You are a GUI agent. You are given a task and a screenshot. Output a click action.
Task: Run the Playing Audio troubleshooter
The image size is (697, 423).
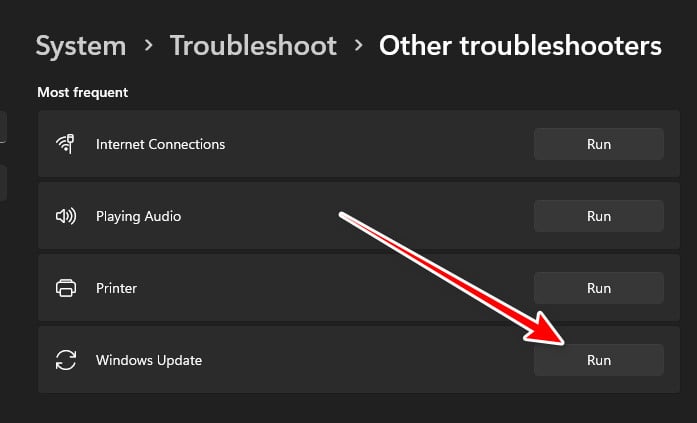click(x=598, y=216)
